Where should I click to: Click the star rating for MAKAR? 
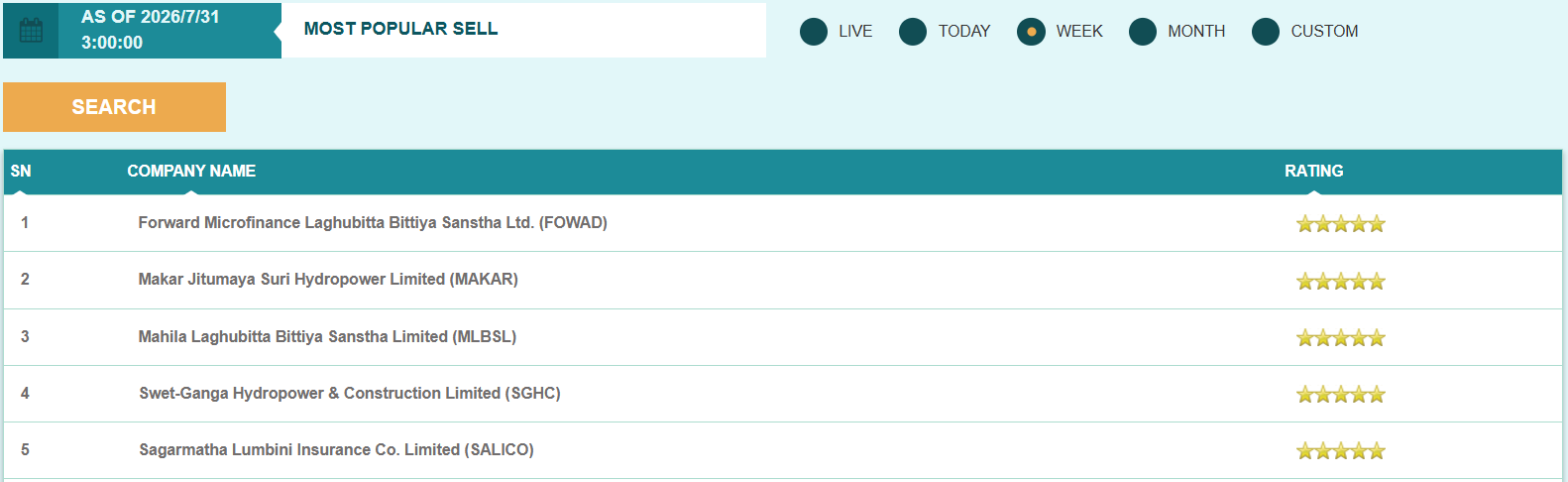click(1341, 282)
